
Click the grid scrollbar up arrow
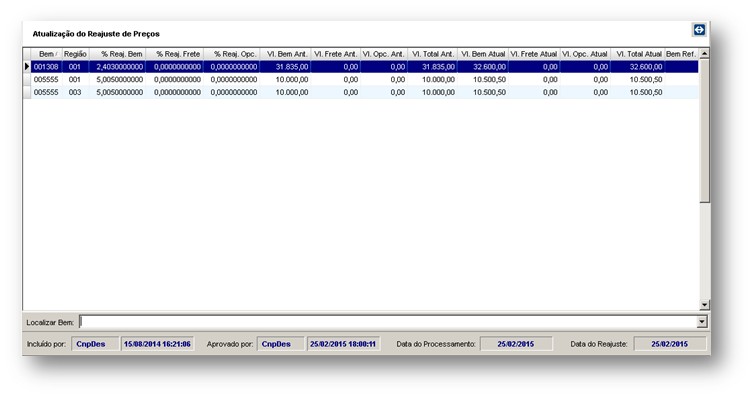tap(704, 54)
